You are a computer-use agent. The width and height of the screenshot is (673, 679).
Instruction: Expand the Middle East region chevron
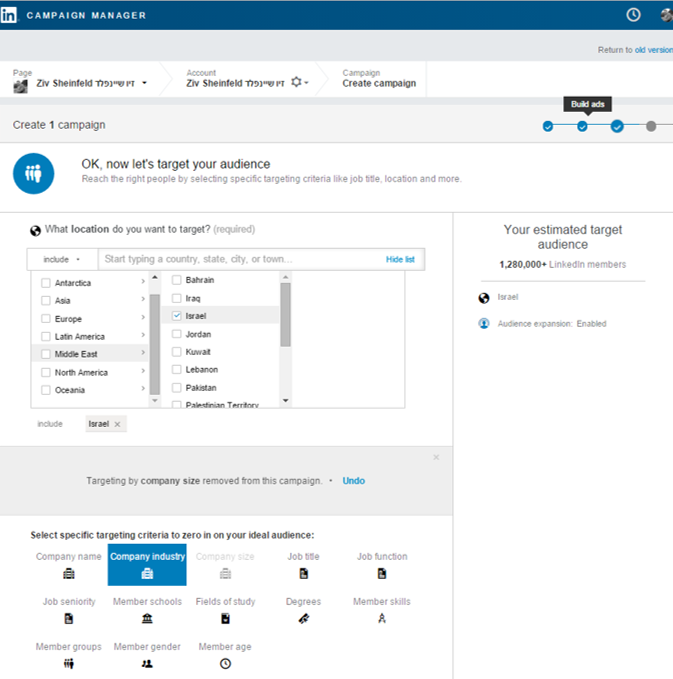pos(143,353)
